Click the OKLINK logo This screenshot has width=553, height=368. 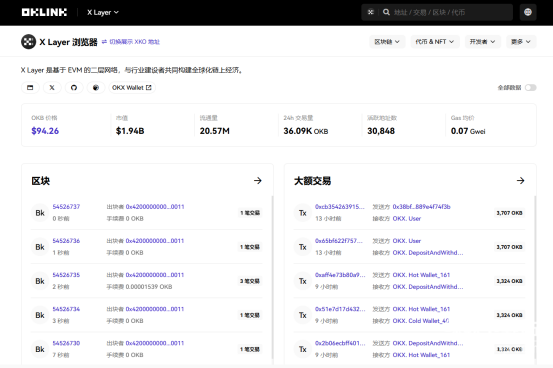tap(44, 12)
